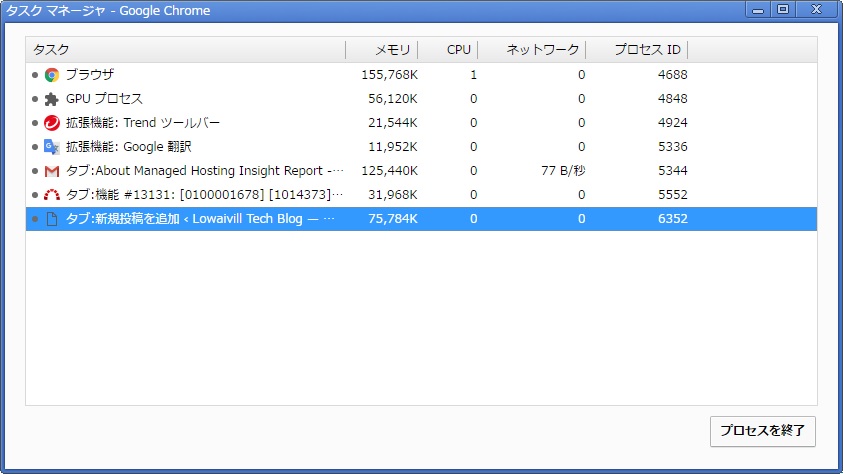Click memory value 11,952K
This screenshot has width=843, height=474.
pos(392,147)
